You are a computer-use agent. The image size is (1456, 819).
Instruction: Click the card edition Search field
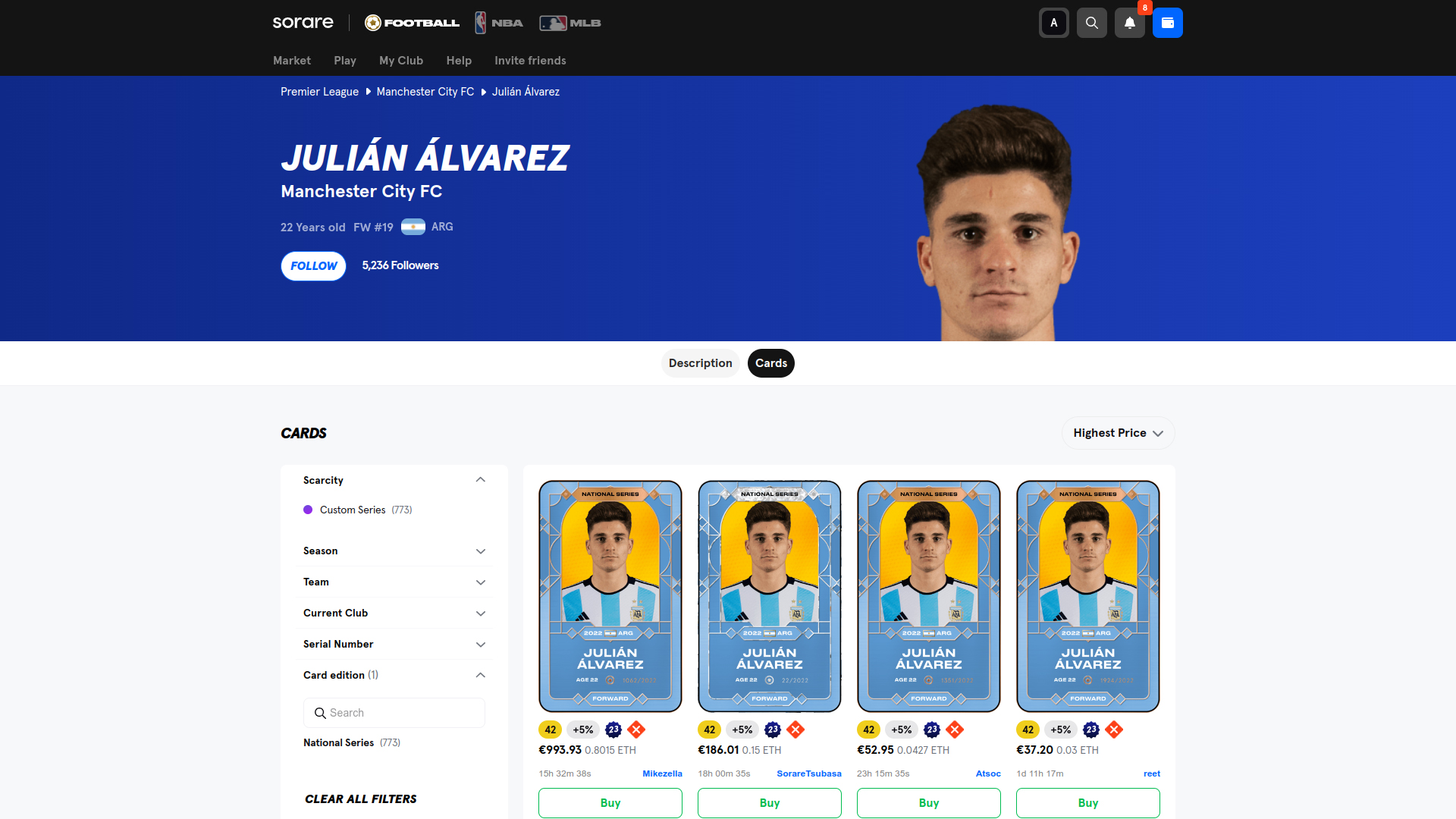click(394, 713)
